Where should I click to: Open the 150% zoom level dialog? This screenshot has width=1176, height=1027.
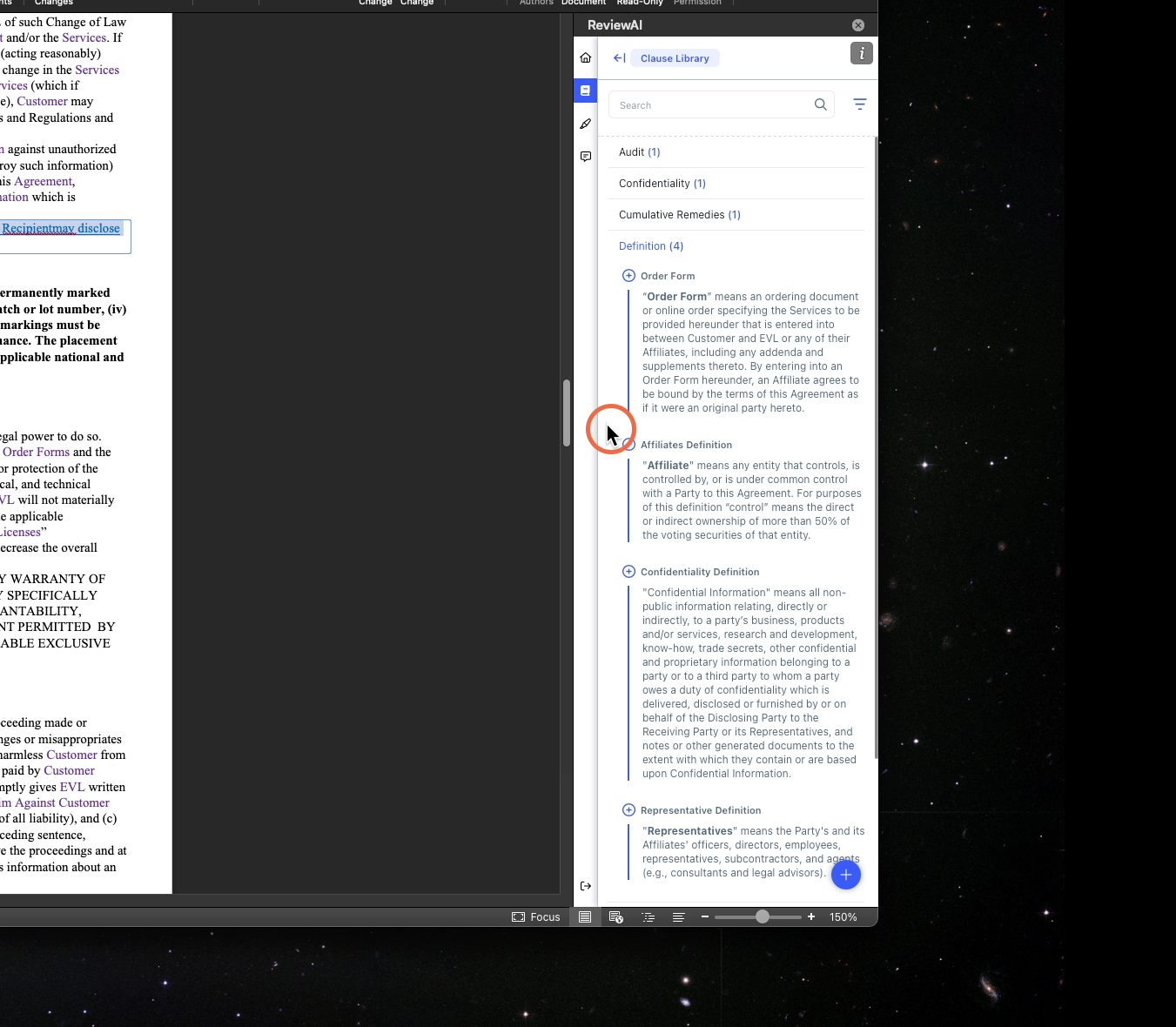tap(843, 917)
